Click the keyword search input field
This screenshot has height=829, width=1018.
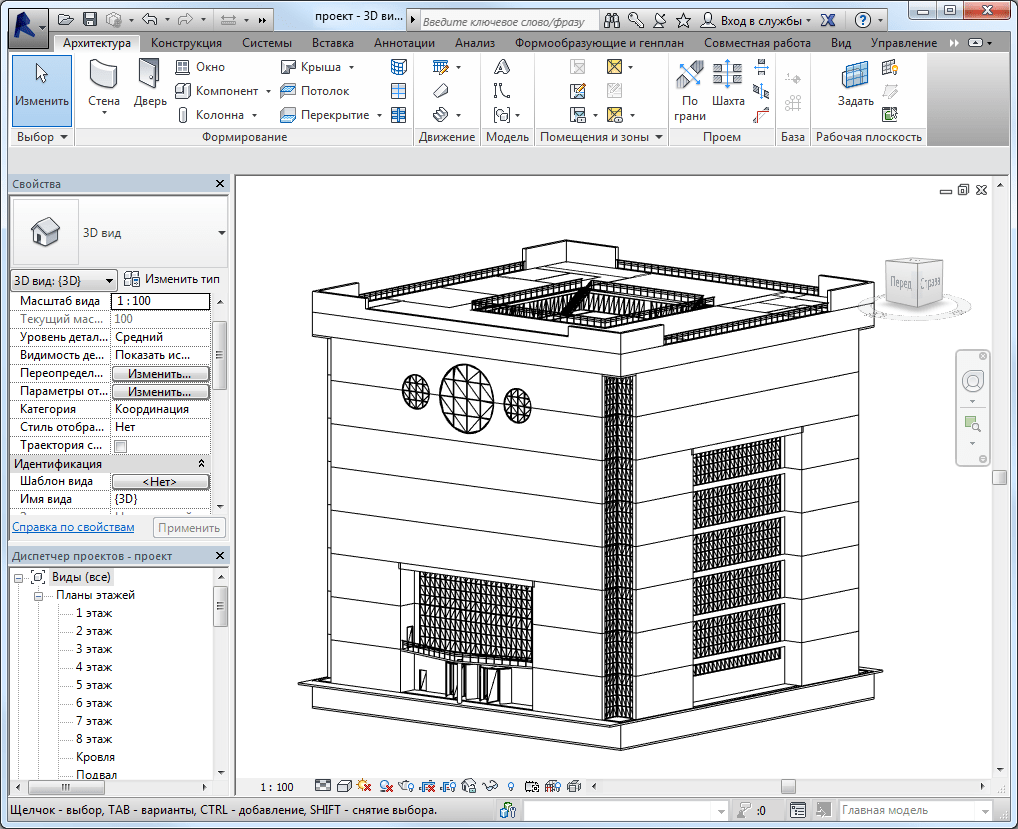509,21
